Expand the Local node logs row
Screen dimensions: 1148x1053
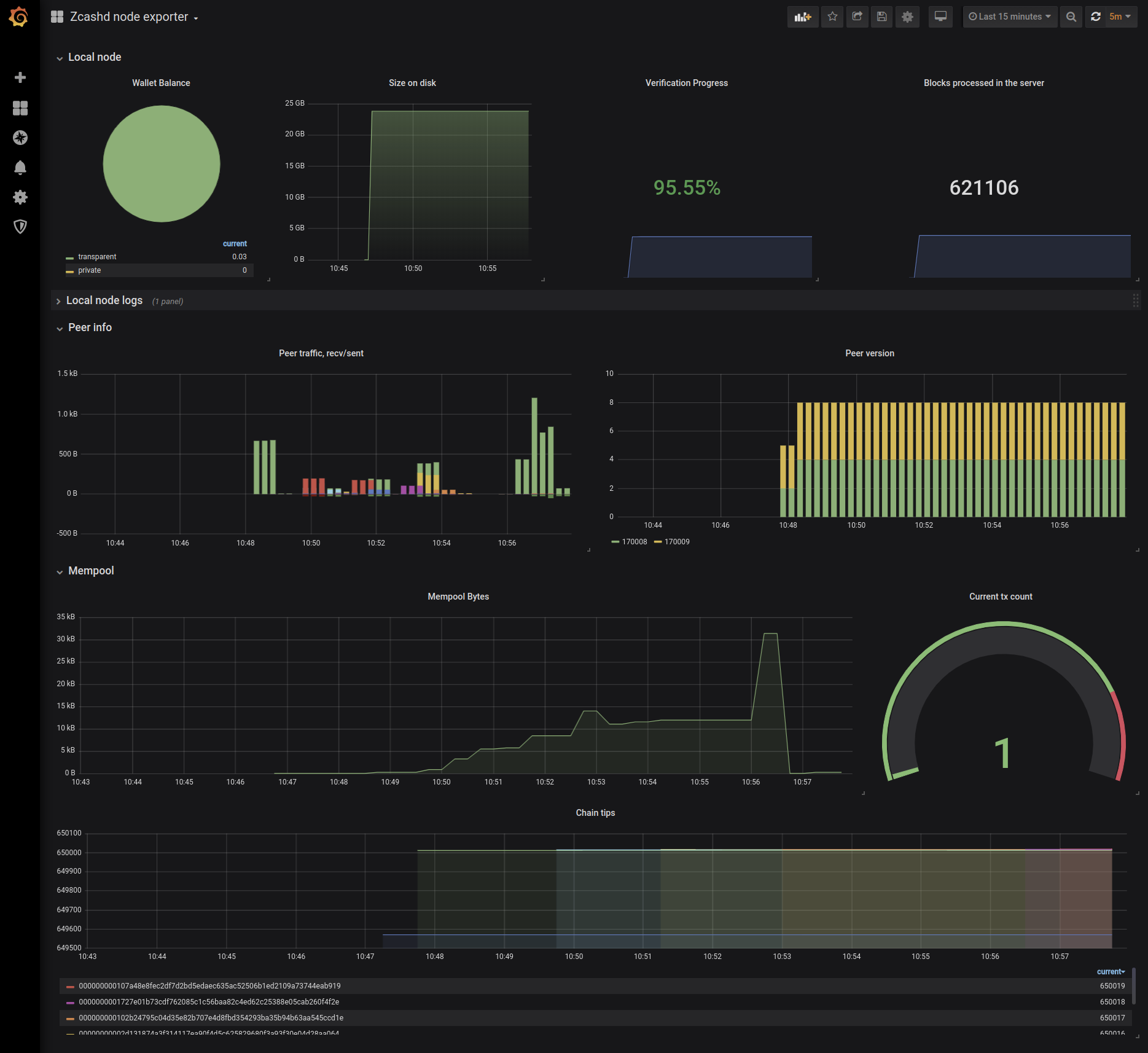click(x=104, y=300)
